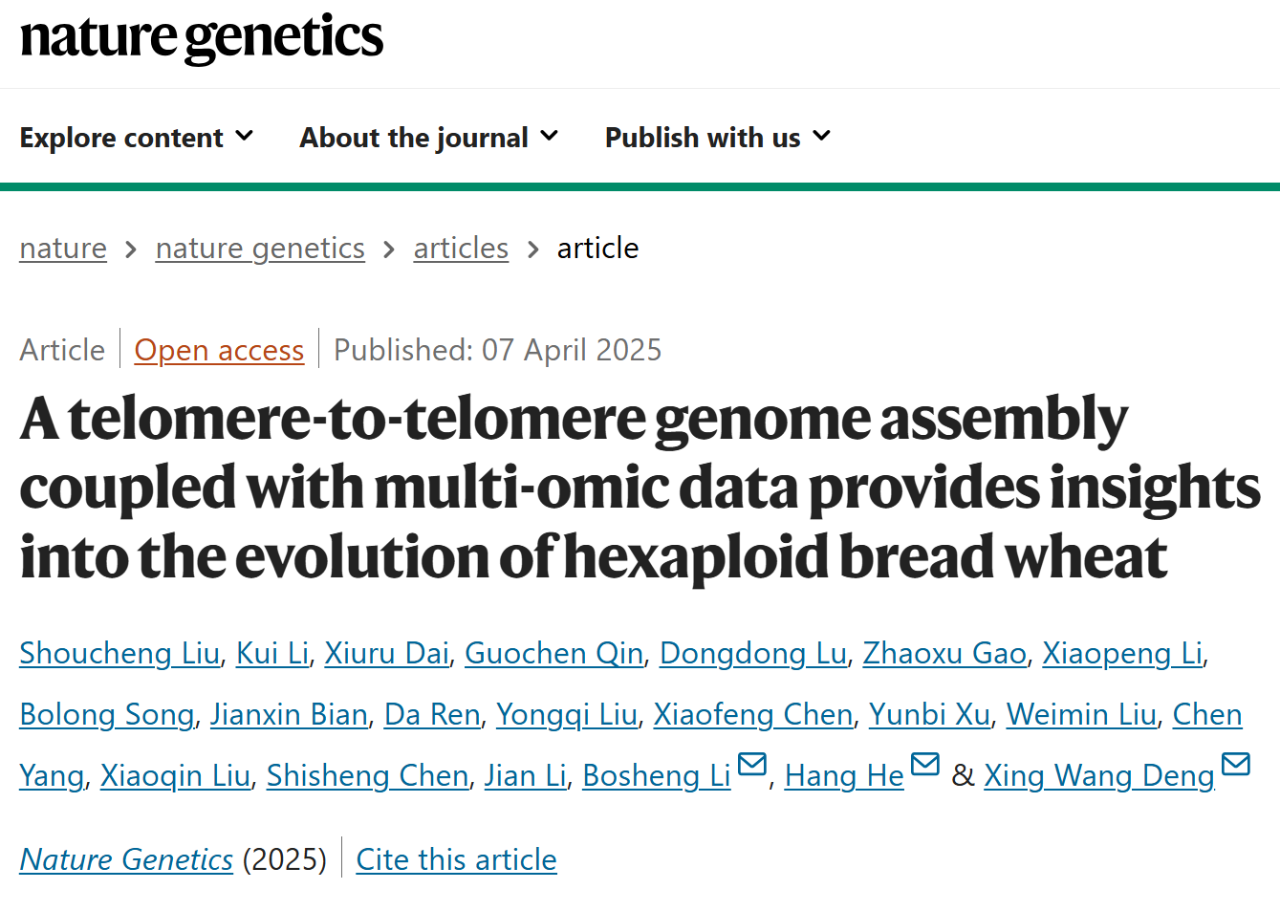Screen dimensions: 1280x903
Task: Go to the nature breadcrumb link
Action: [63, 248]
